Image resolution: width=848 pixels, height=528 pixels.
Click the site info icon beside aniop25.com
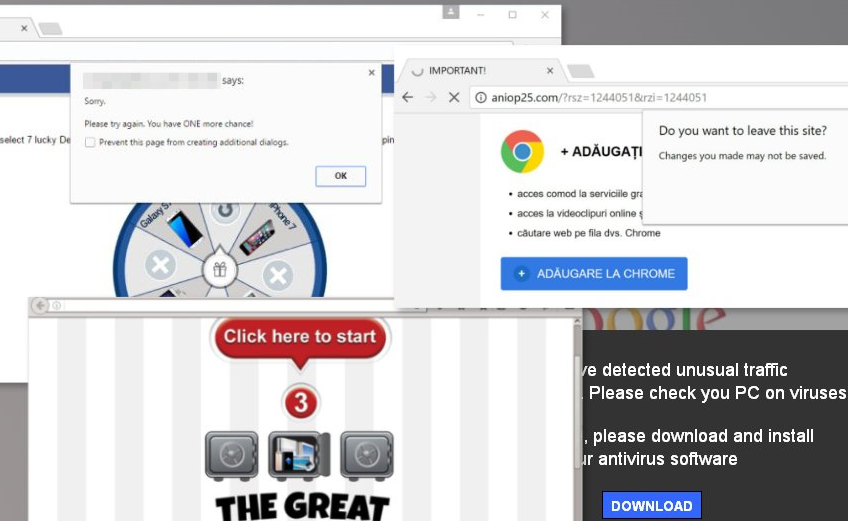480,97
